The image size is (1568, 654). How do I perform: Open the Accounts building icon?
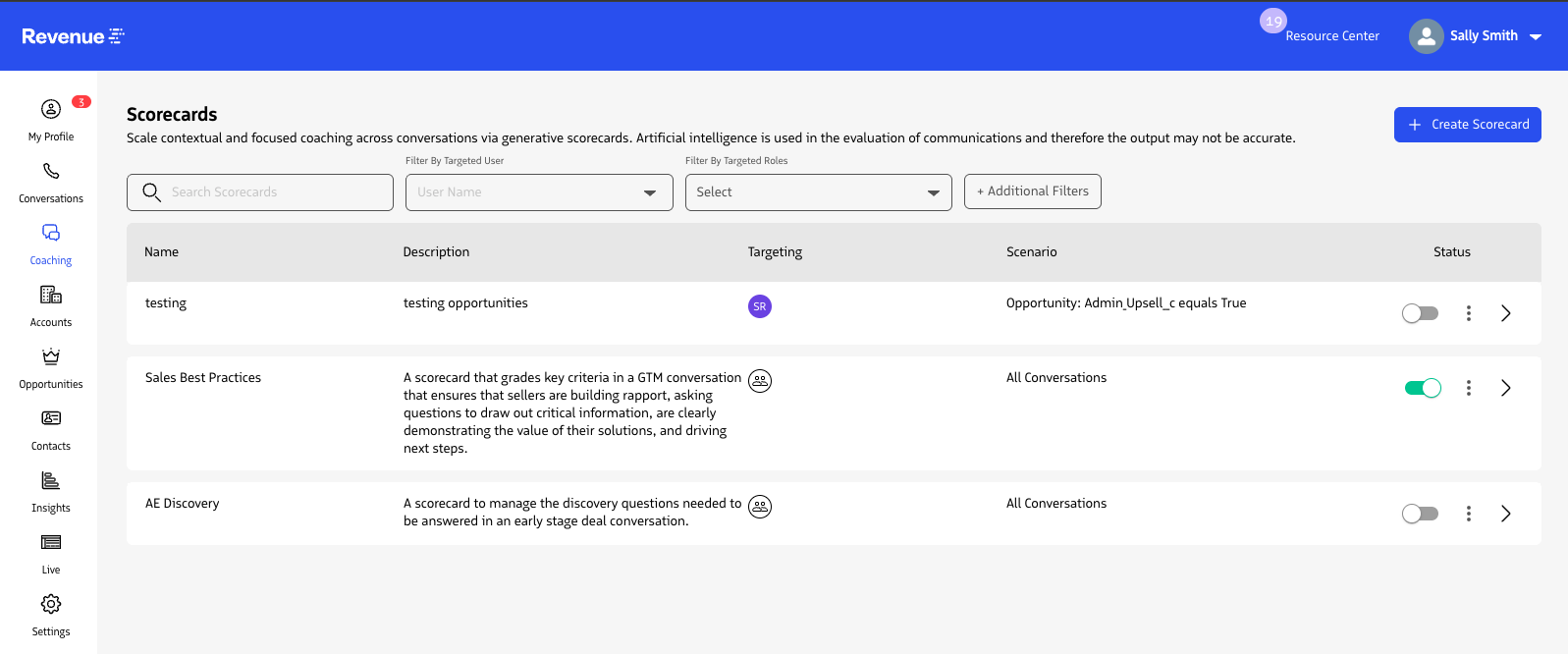51,295
